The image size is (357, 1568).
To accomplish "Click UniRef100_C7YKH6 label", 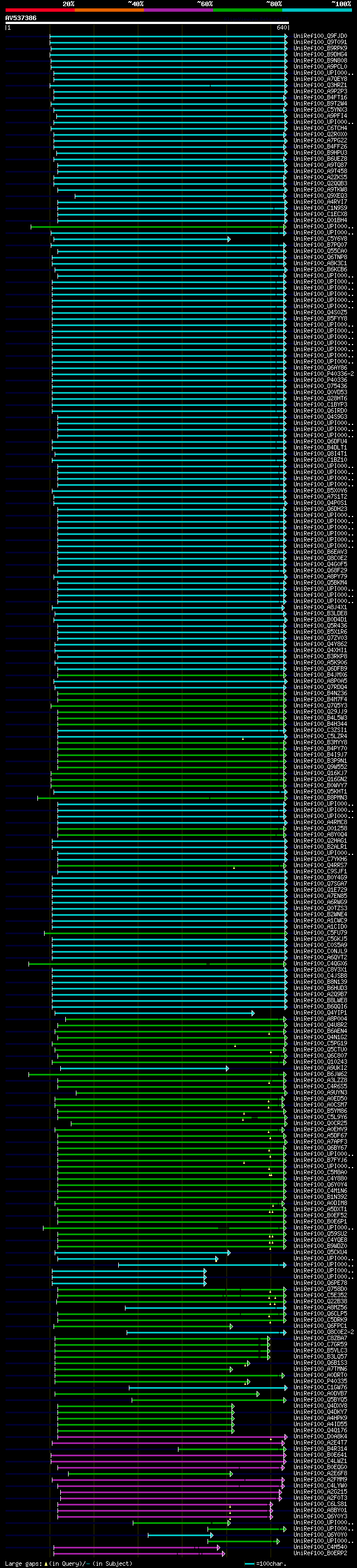I will (321, 859).
